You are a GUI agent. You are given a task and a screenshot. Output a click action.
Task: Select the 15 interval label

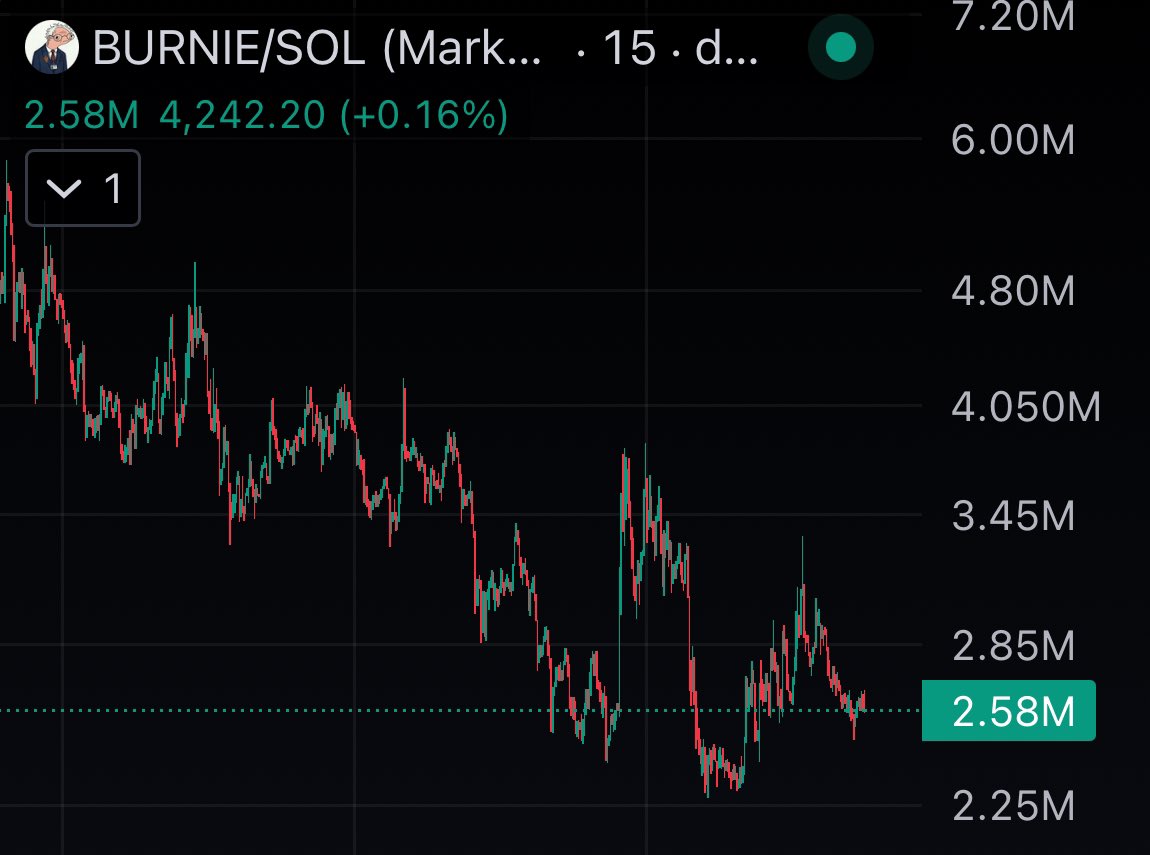(629, 48)
